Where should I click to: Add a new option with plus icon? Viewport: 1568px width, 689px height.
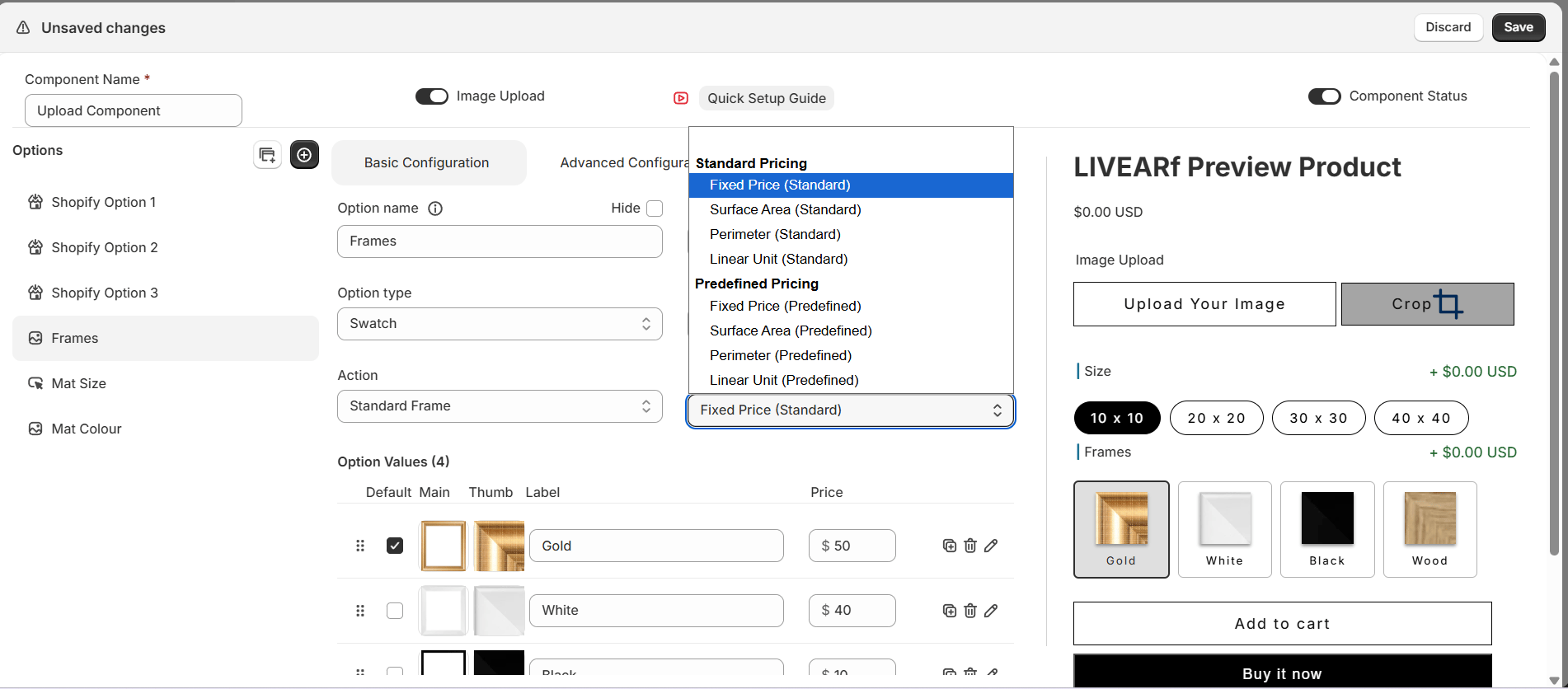(304, 155)
